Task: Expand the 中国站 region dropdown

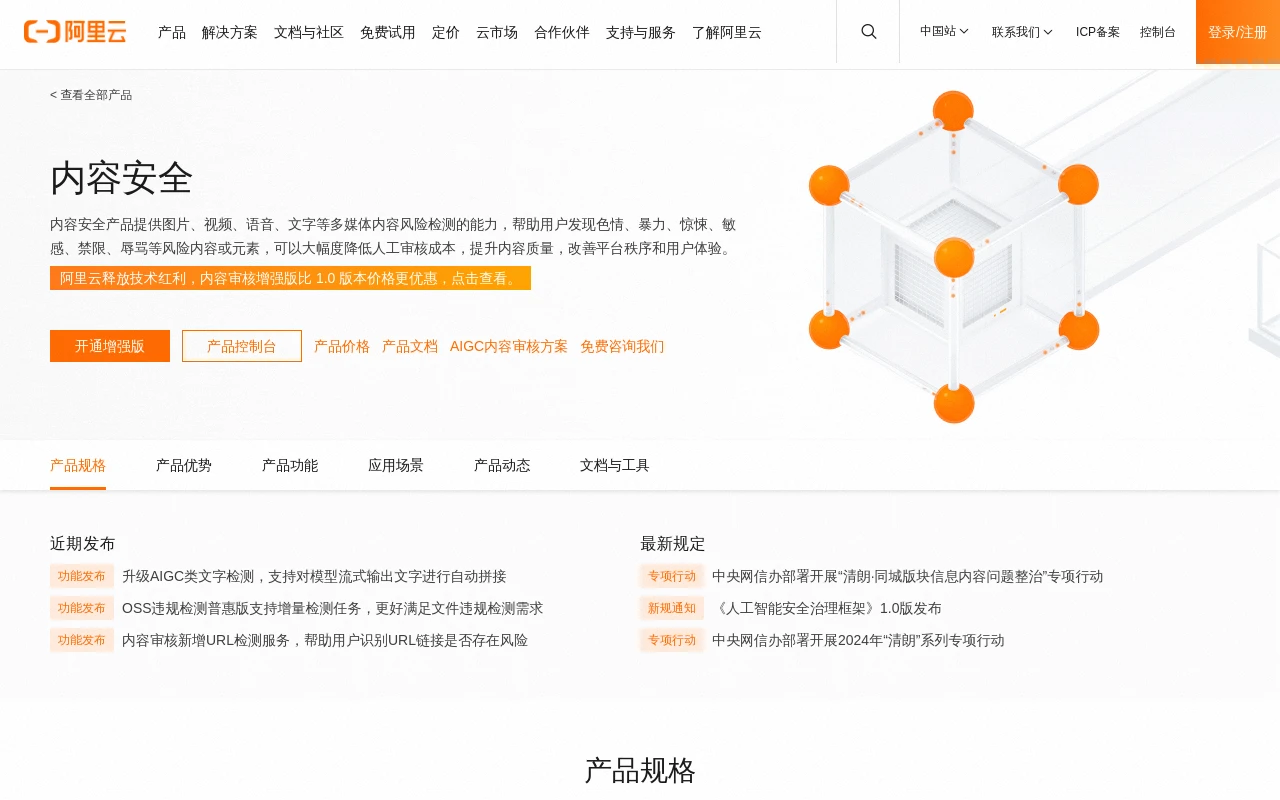Action: point(944,32)
